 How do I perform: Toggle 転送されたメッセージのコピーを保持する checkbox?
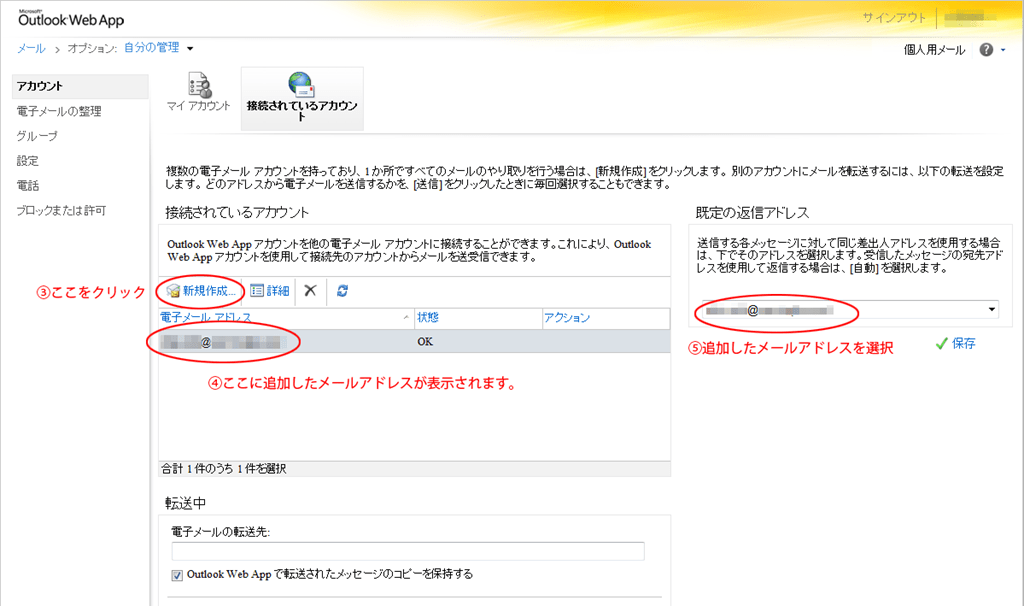point(177,575)
